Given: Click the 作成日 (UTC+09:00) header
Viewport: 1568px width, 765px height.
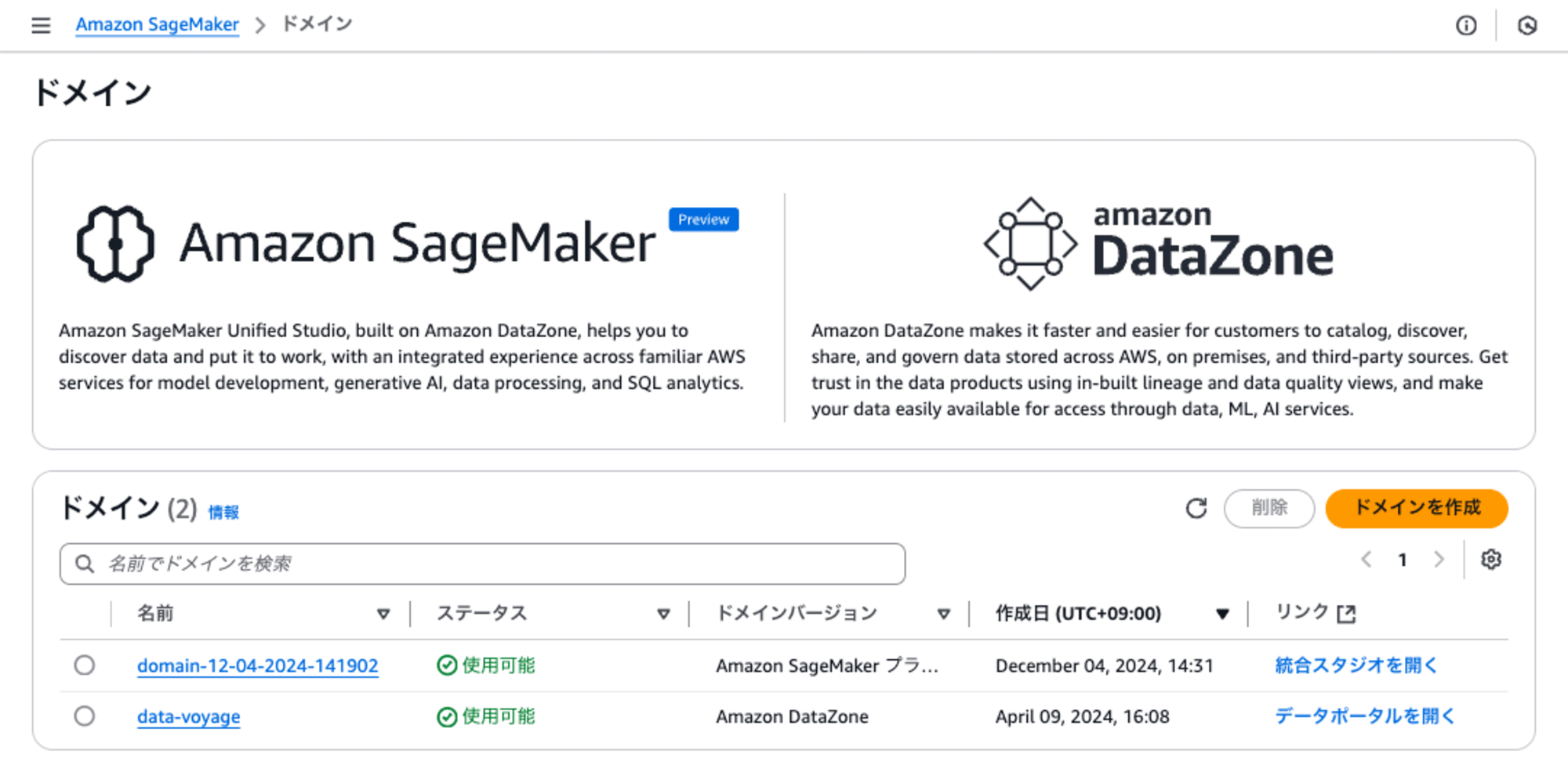Looking at the screenshot, I should pos(1078,614).
